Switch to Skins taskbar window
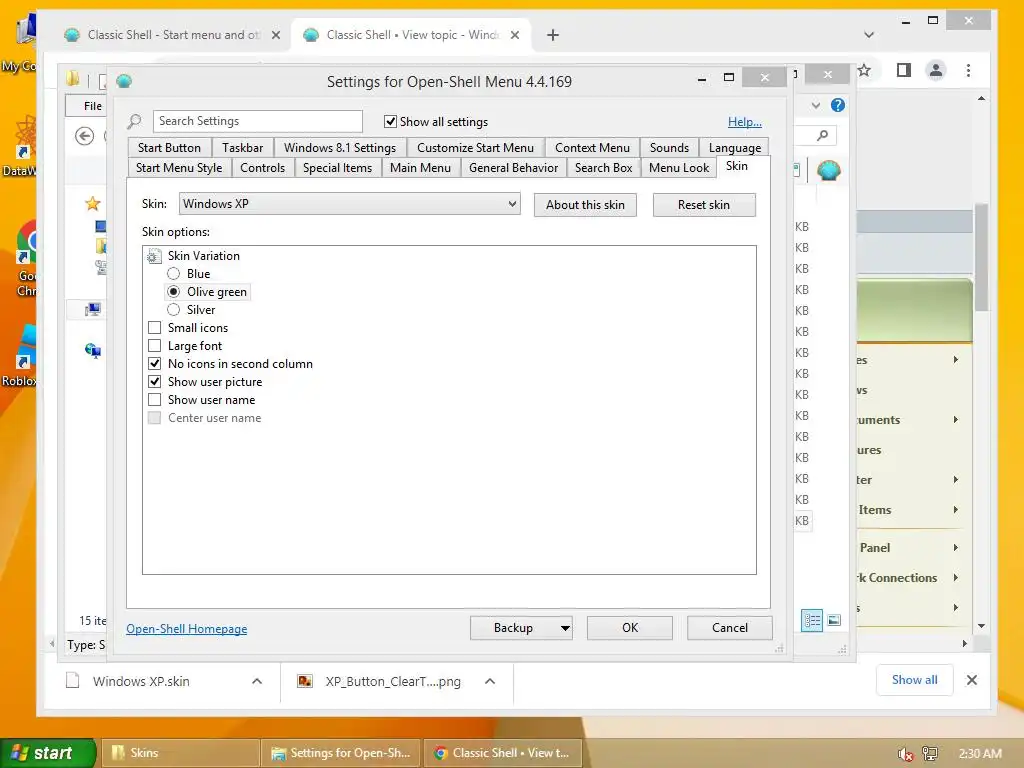 pos(180,753)
